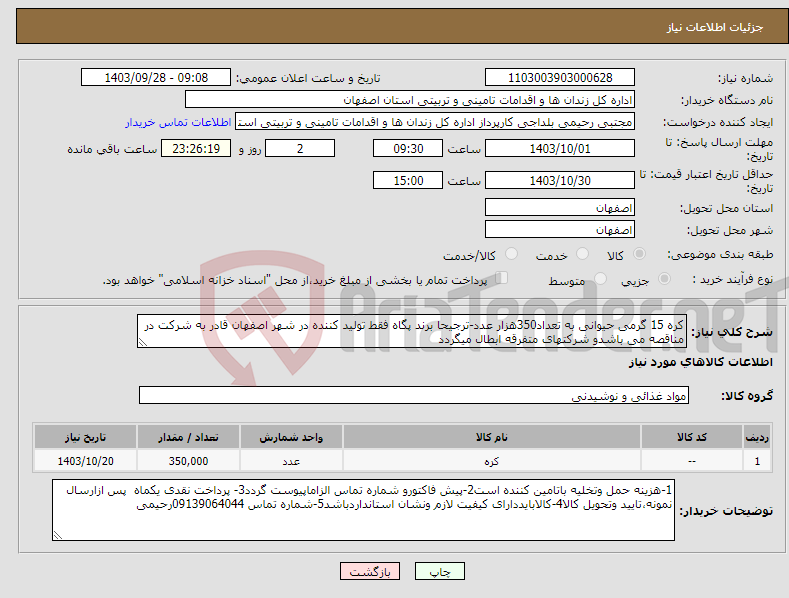This screenshot has width=789, height=598.
Task: Click the announcement date field 1403/09/28 - 09:08
Action: (156, 78)
